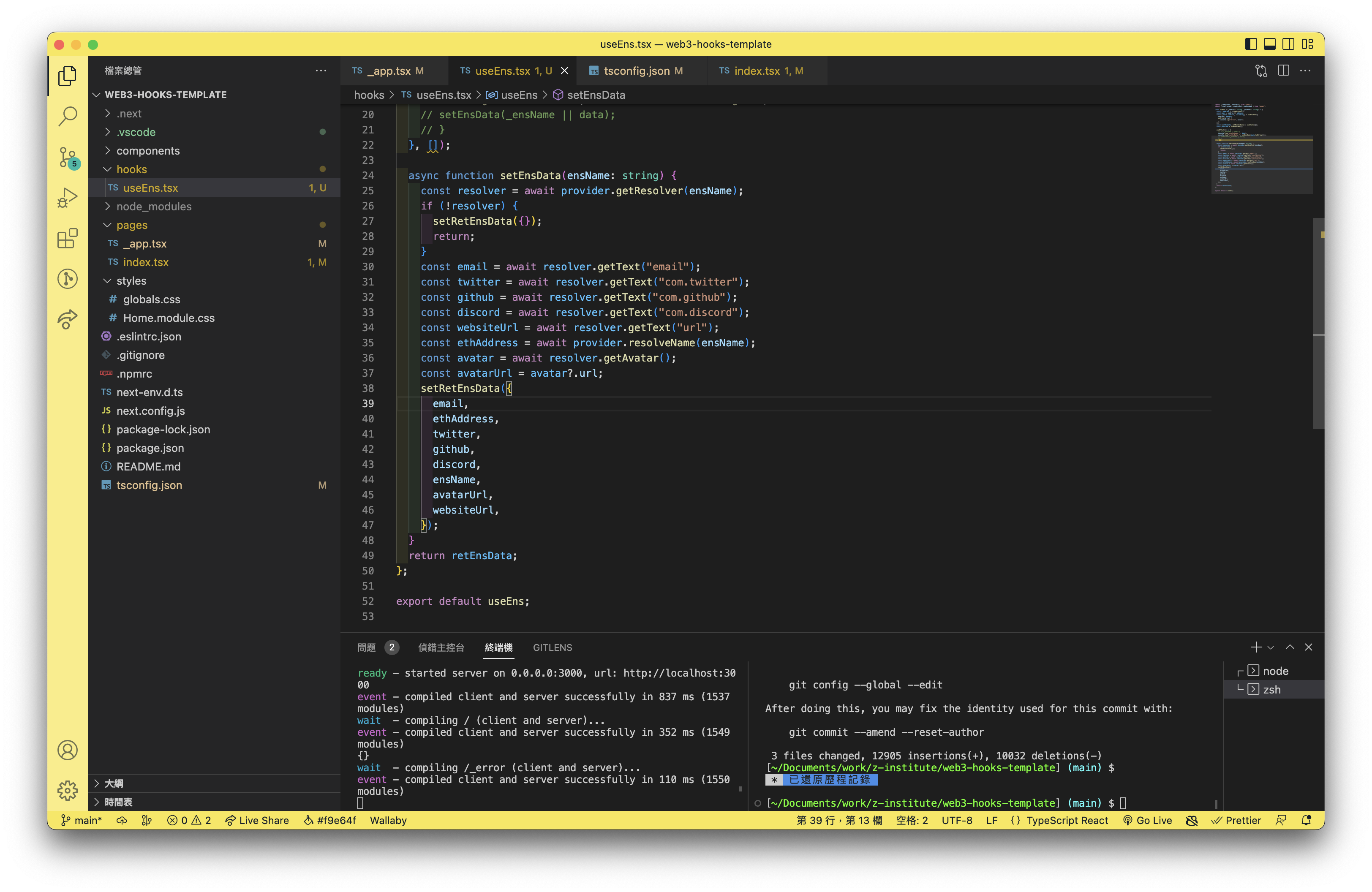Click the Accounts icon in activity bar

point(68,750)
